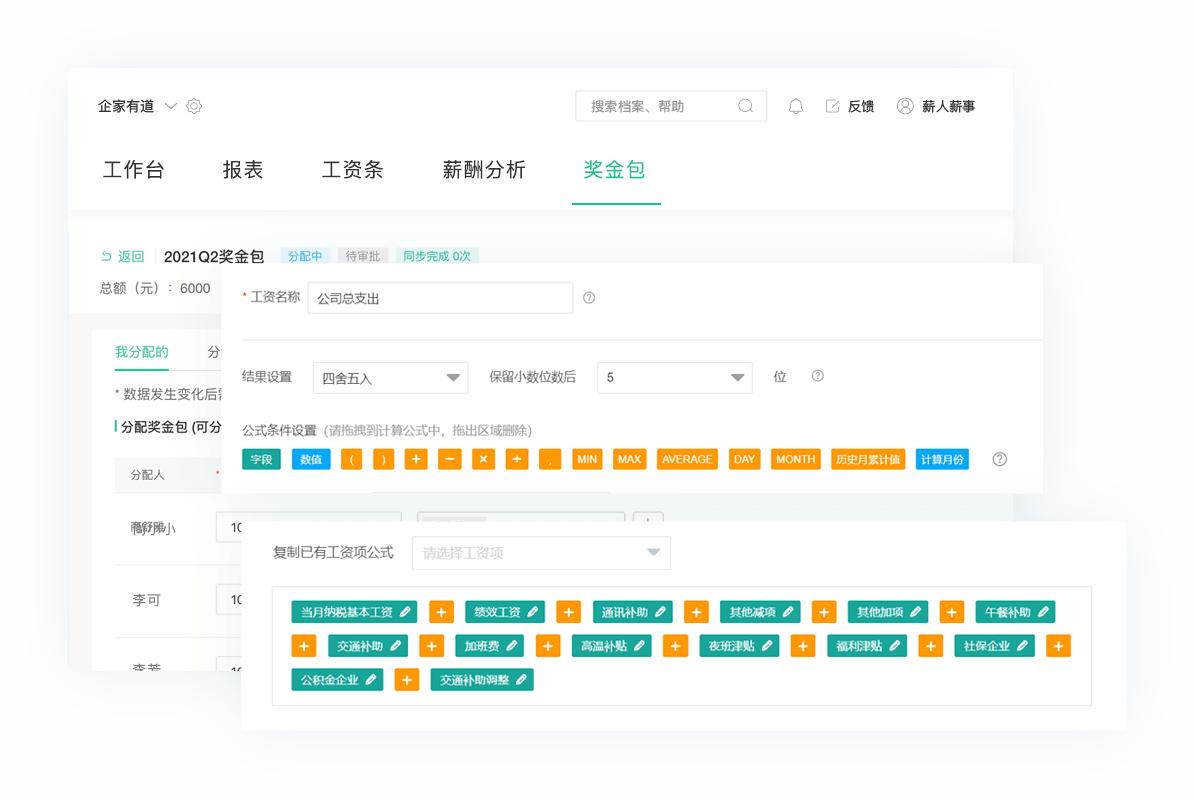Click the 历史月累计值 button
The image size is (1195, 799).
point(867,459)
